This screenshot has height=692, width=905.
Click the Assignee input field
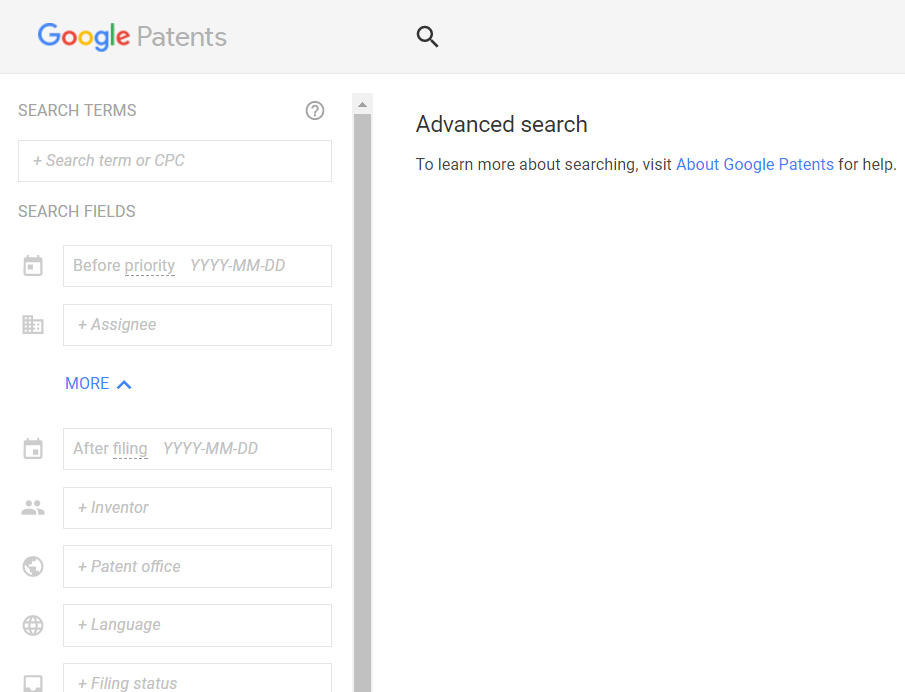click(x=197, y=325)
